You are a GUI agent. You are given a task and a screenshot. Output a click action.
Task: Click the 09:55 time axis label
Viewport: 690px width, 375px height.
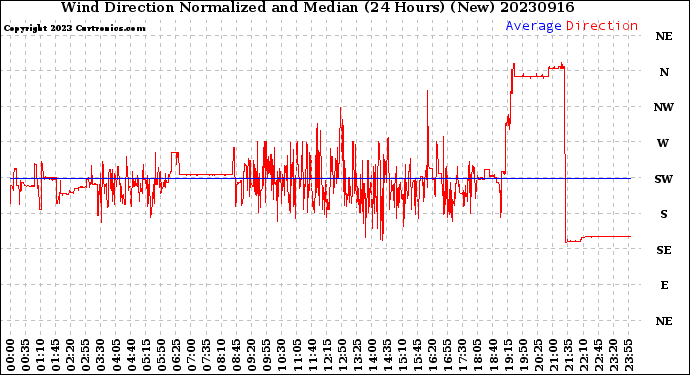click(267, 355)
